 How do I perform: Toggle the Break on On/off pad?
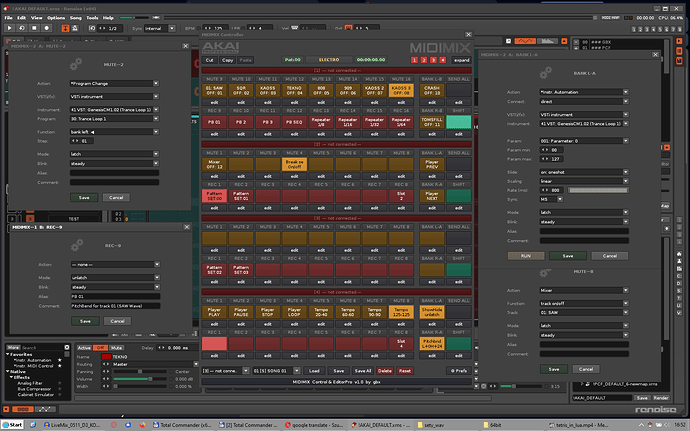tap(294, 164)
